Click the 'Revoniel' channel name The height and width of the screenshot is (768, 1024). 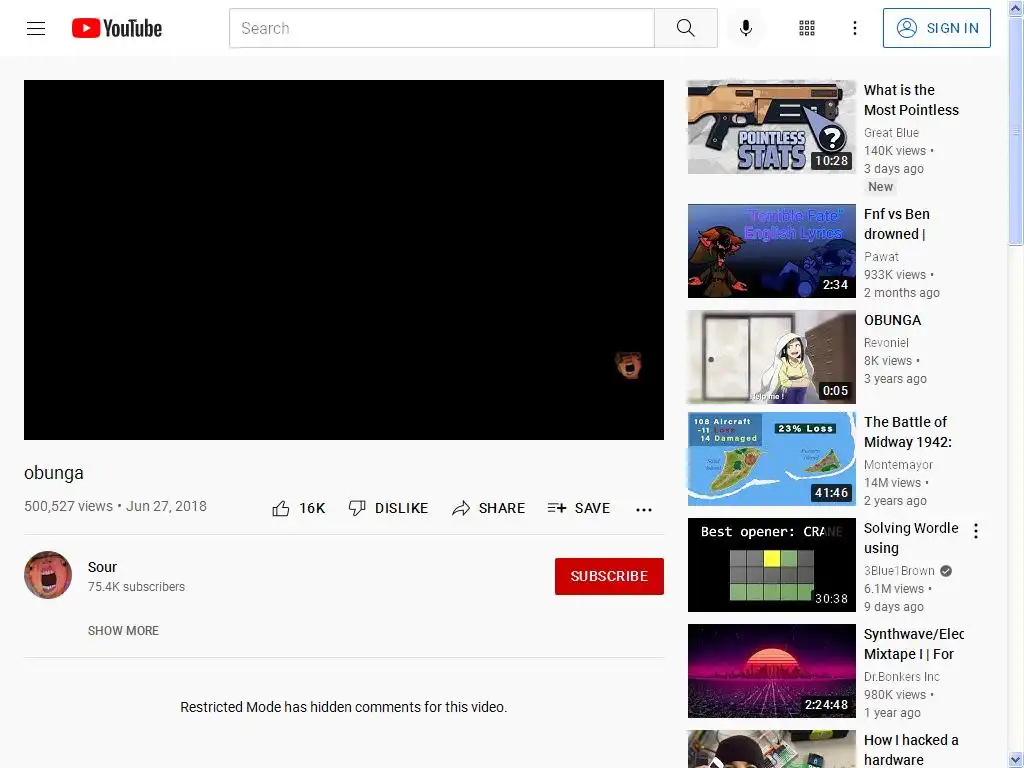pyautogui.click(x=886, y=342)
